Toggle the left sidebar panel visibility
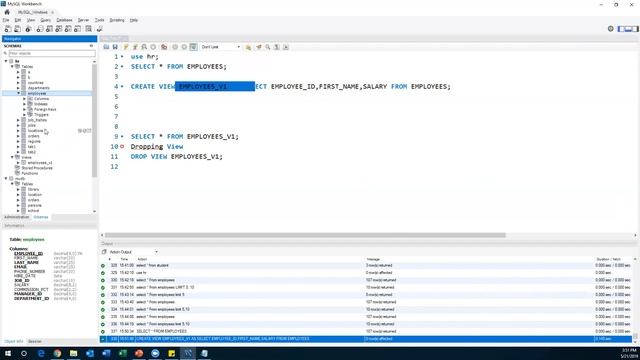 [x=621, y=29]
